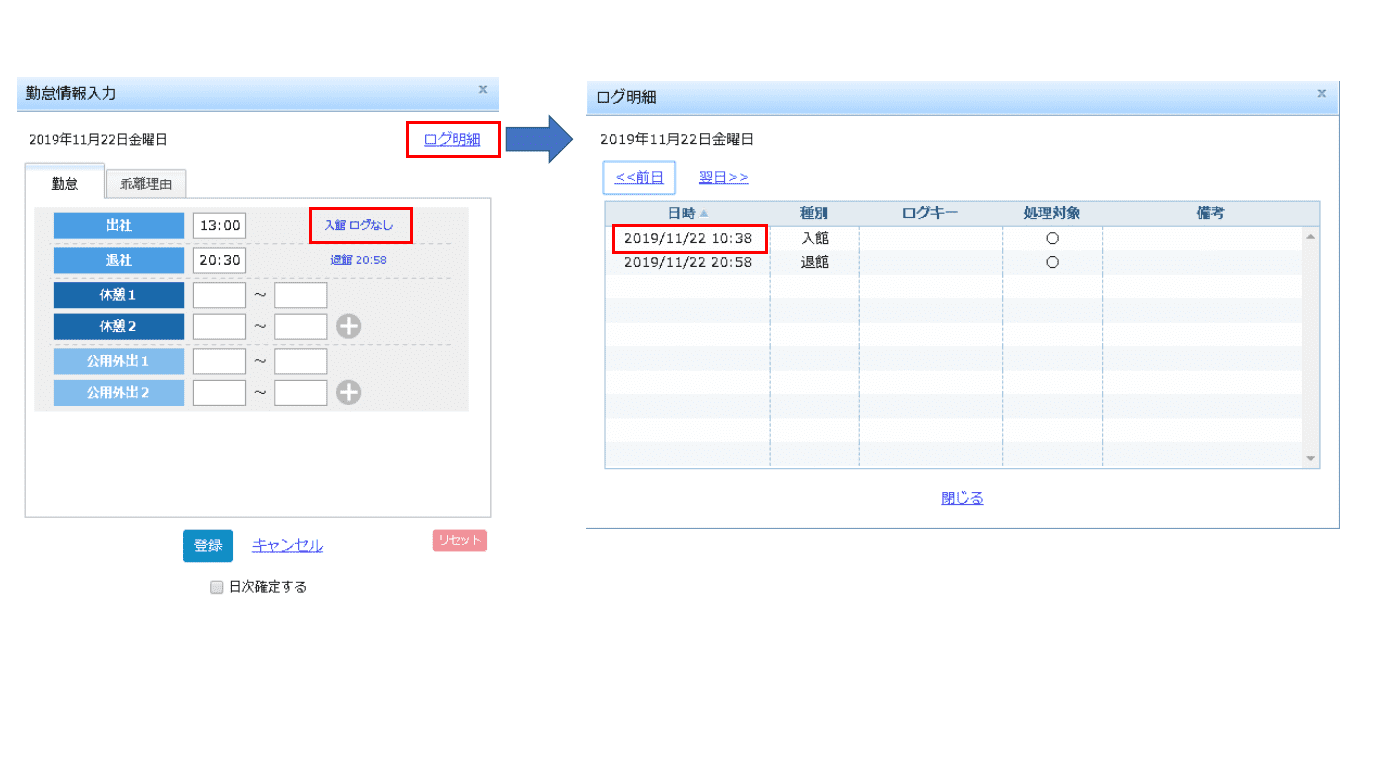This screenshot has height=762, width=1381.
Task: Click the plus icon beside 公用外出2 row
Action: (348, 393)
